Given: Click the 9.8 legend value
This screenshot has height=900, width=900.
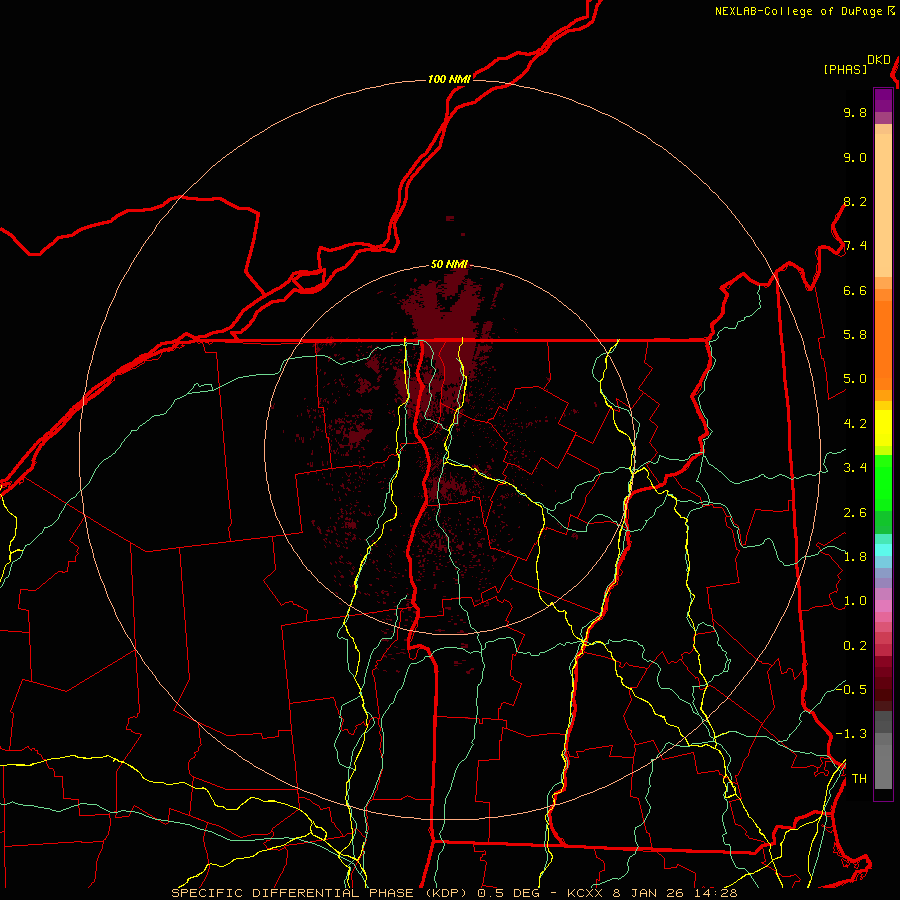Looking at the screenshot, I should point(855,113).
